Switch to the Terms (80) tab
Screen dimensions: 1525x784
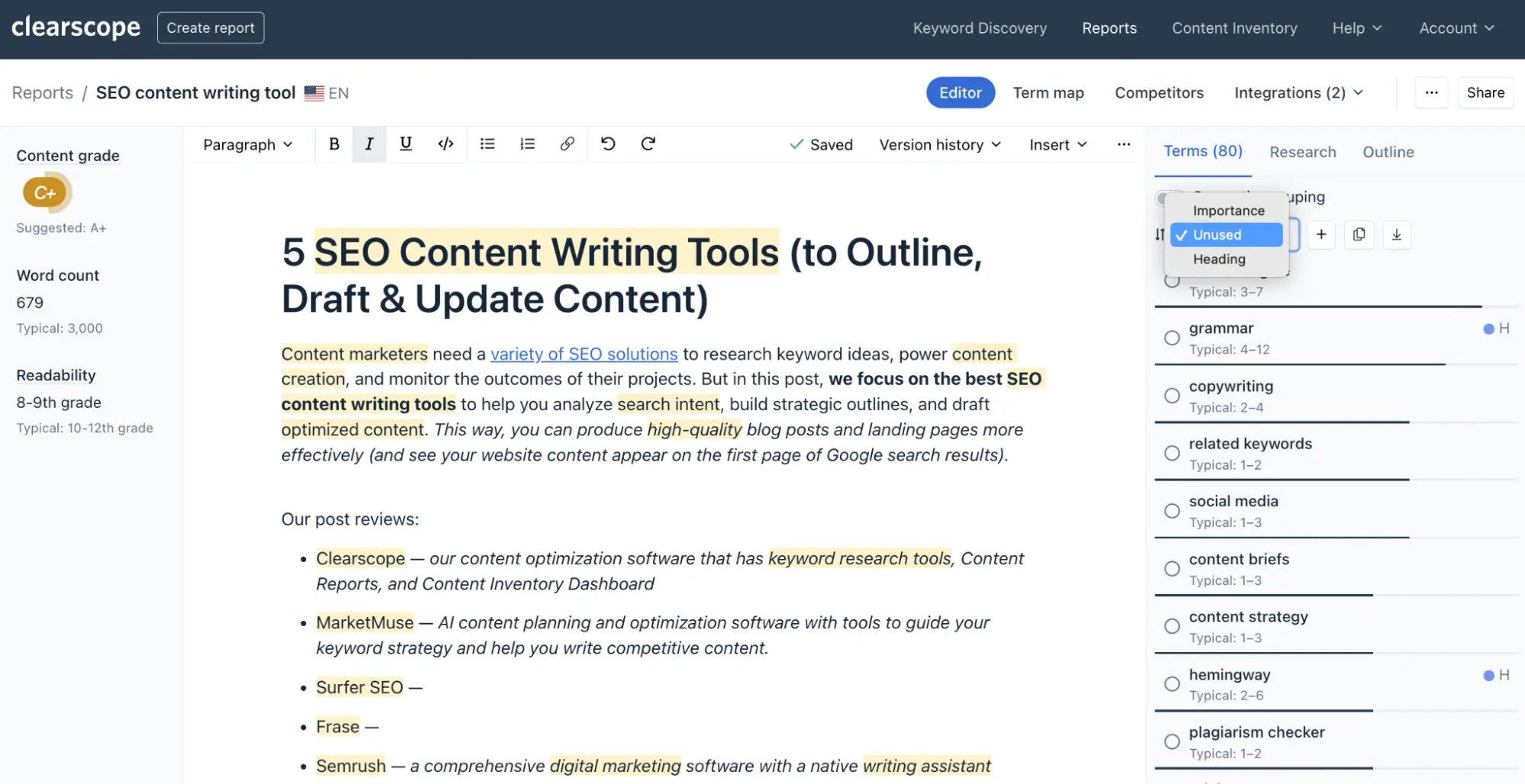point(1203,151)
